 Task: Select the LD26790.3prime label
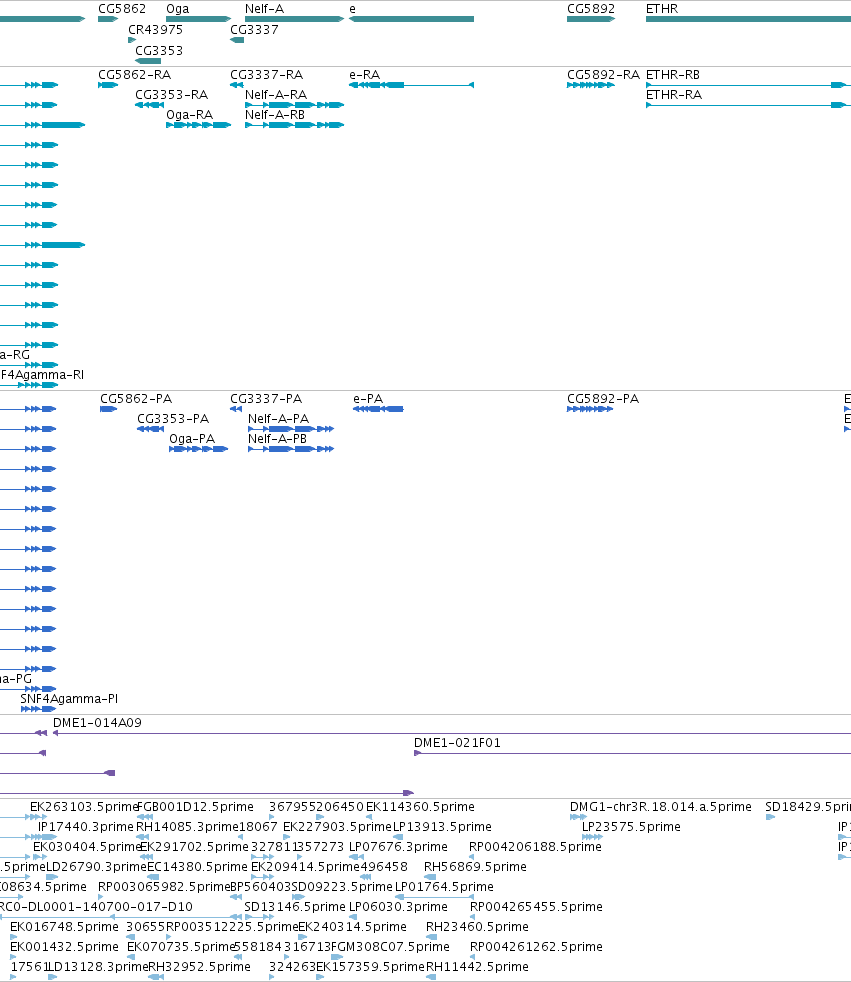[x=96, y=867]
